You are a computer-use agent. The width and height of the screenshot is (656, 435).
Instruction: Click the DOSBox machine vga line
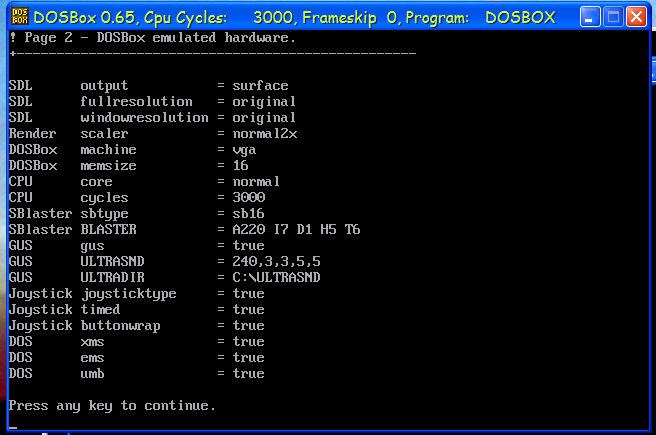pyautogui.click(x=132, y=150)
